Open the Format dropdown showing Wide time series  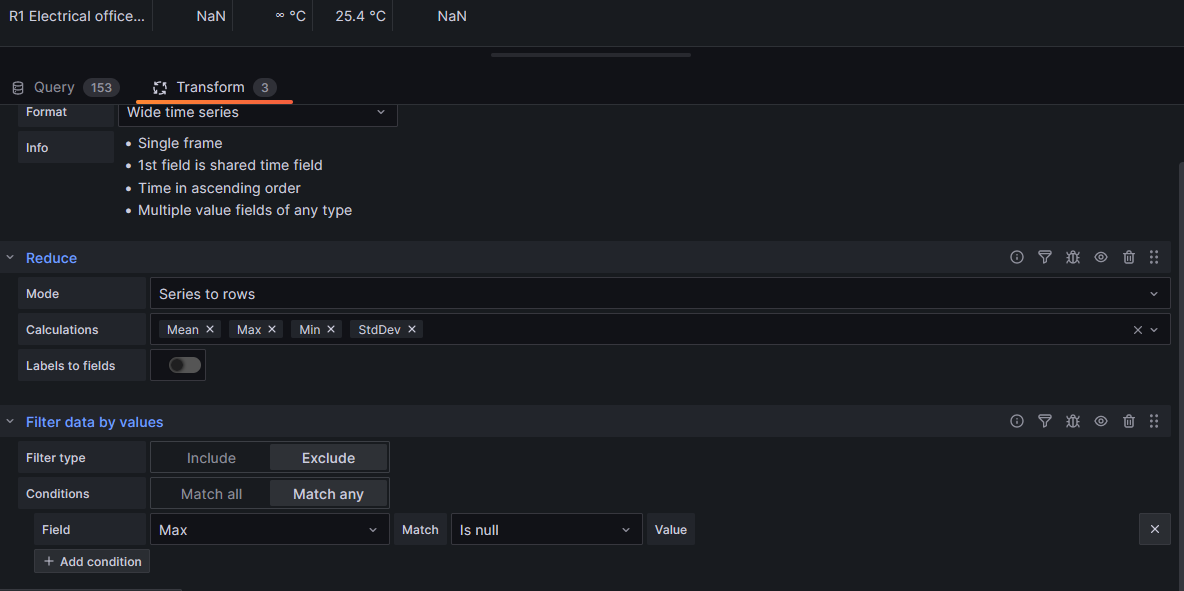click(x=258, y=112)
